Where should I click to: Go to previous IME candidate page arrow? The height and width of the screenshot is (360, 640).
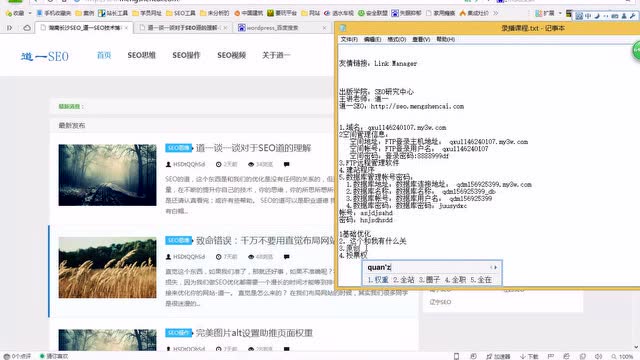[x=491, y=267]
